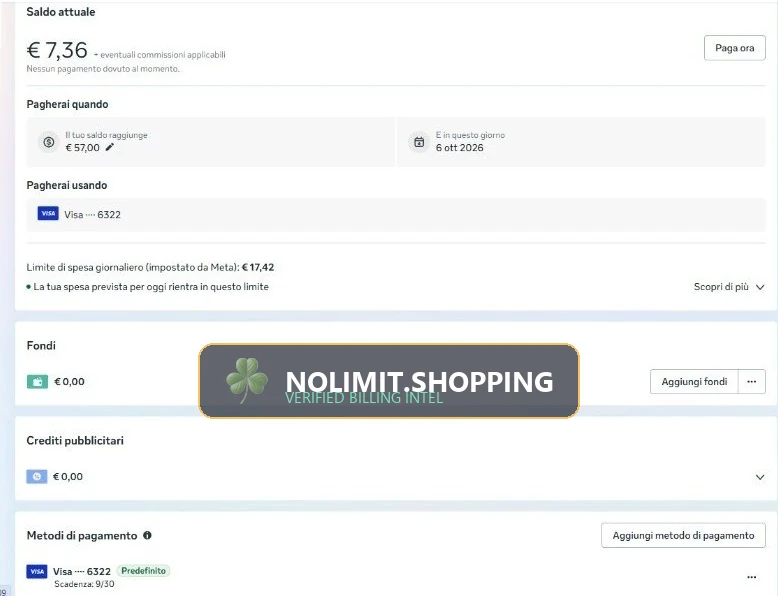
Task: Expand Scopri di più chevron
Action: pos(760,287)
